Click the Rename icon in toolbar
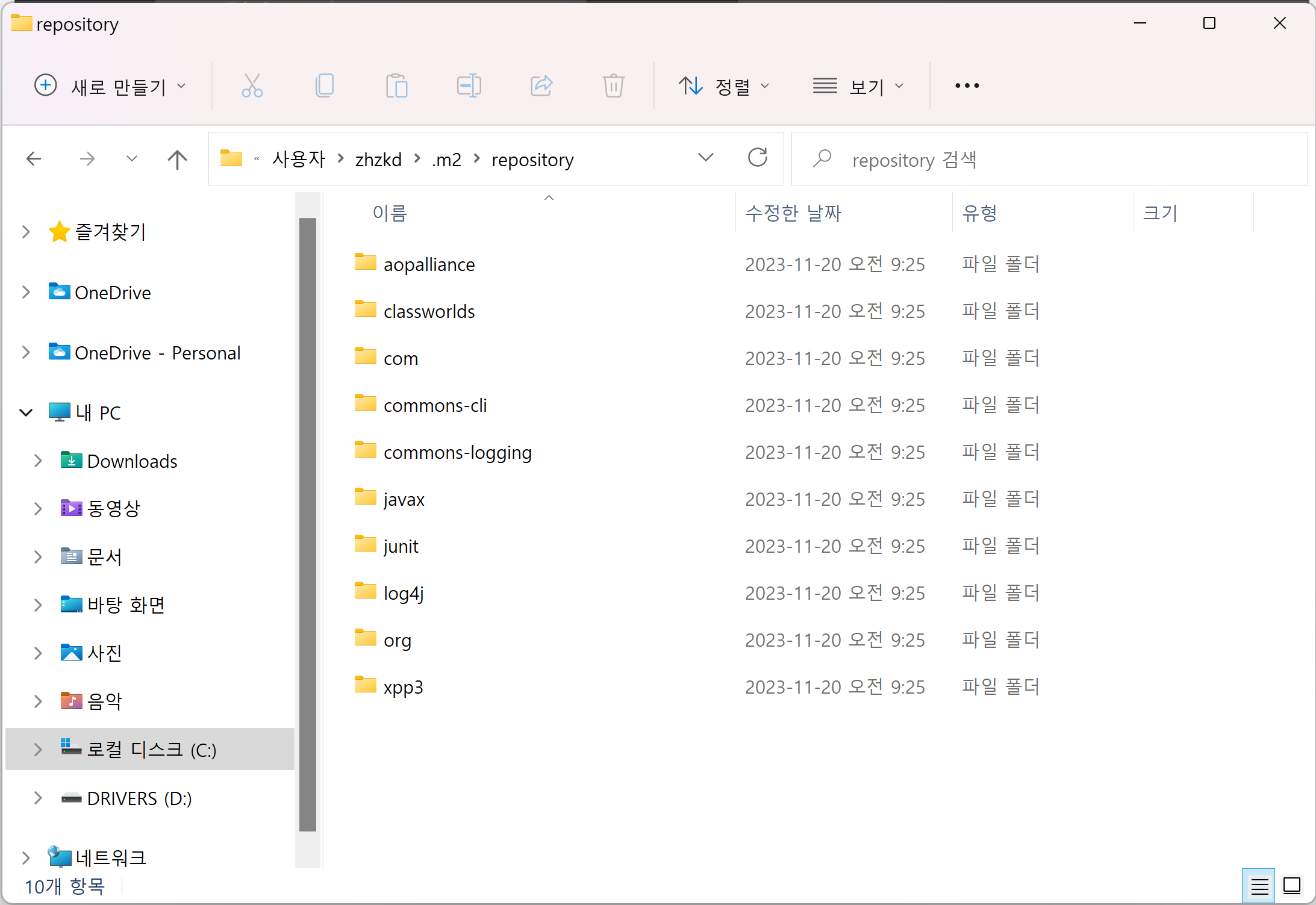Image resolution: width=1316 pixels, height=905 pixels. 469,86
